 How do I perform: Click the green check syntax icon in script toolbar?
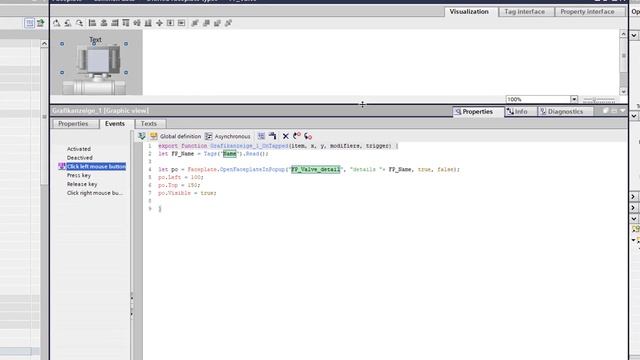click(142, 136)
